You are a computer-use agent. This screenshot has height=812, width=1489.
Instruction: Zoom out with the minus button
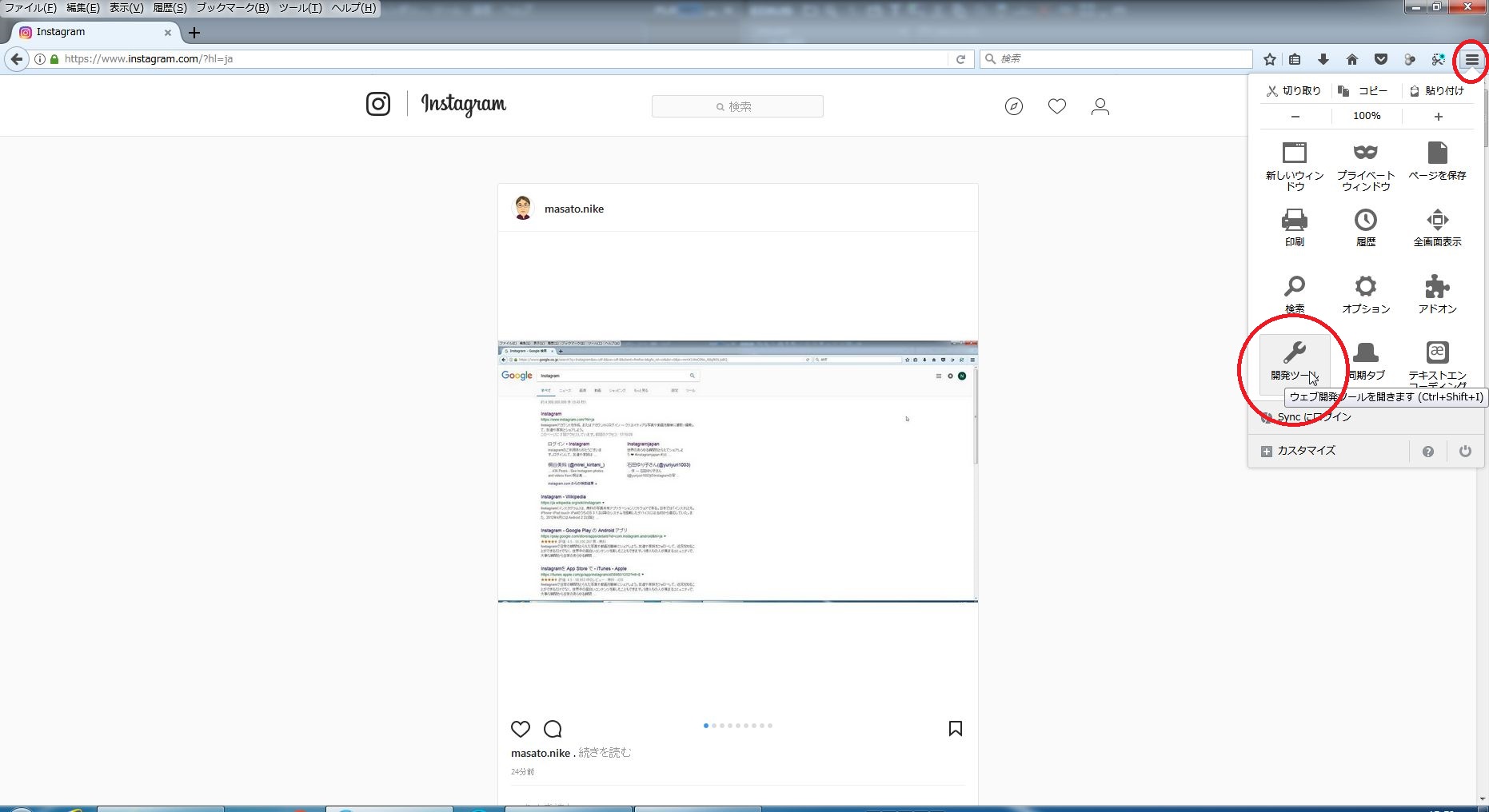pos(1295,117)
